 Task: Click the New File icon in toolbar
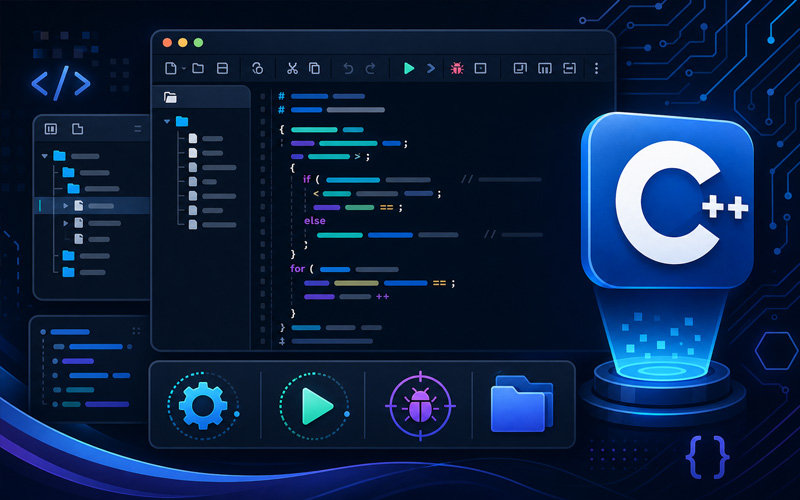171,68
